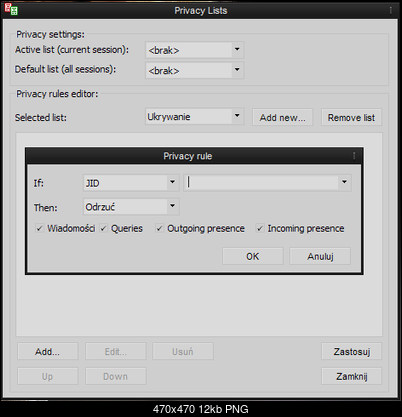Focus the JID value text field

[x=261, y=182]
